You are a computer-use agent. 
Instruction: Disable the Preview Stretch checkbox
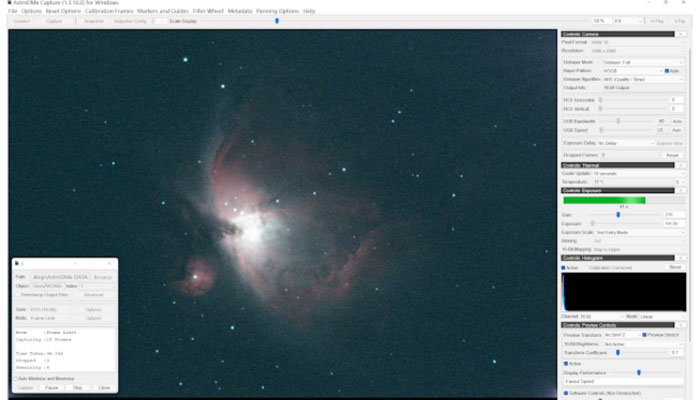click(x=645, y=334)
